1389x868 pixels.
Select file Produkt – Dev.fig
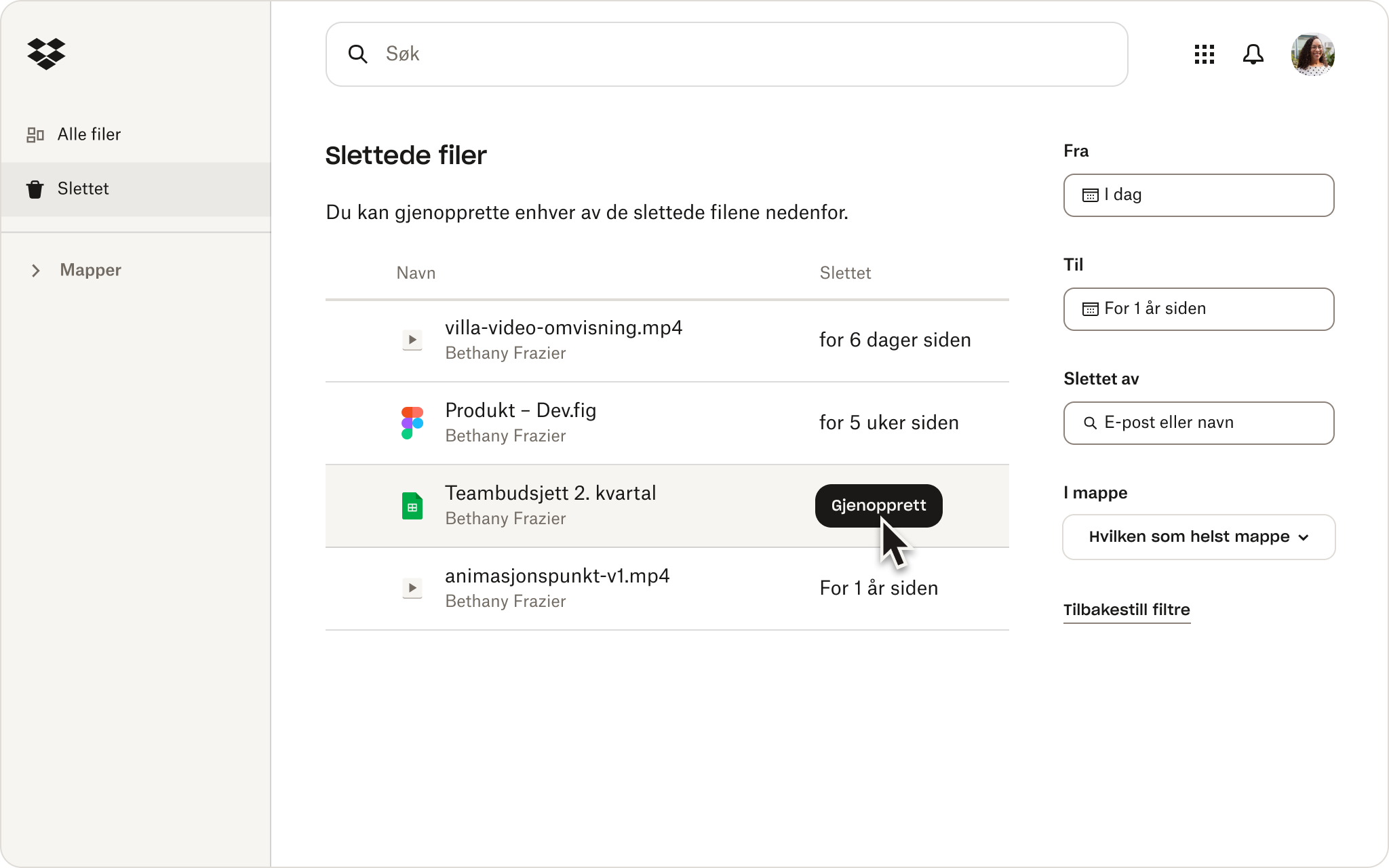pos(521,410)
